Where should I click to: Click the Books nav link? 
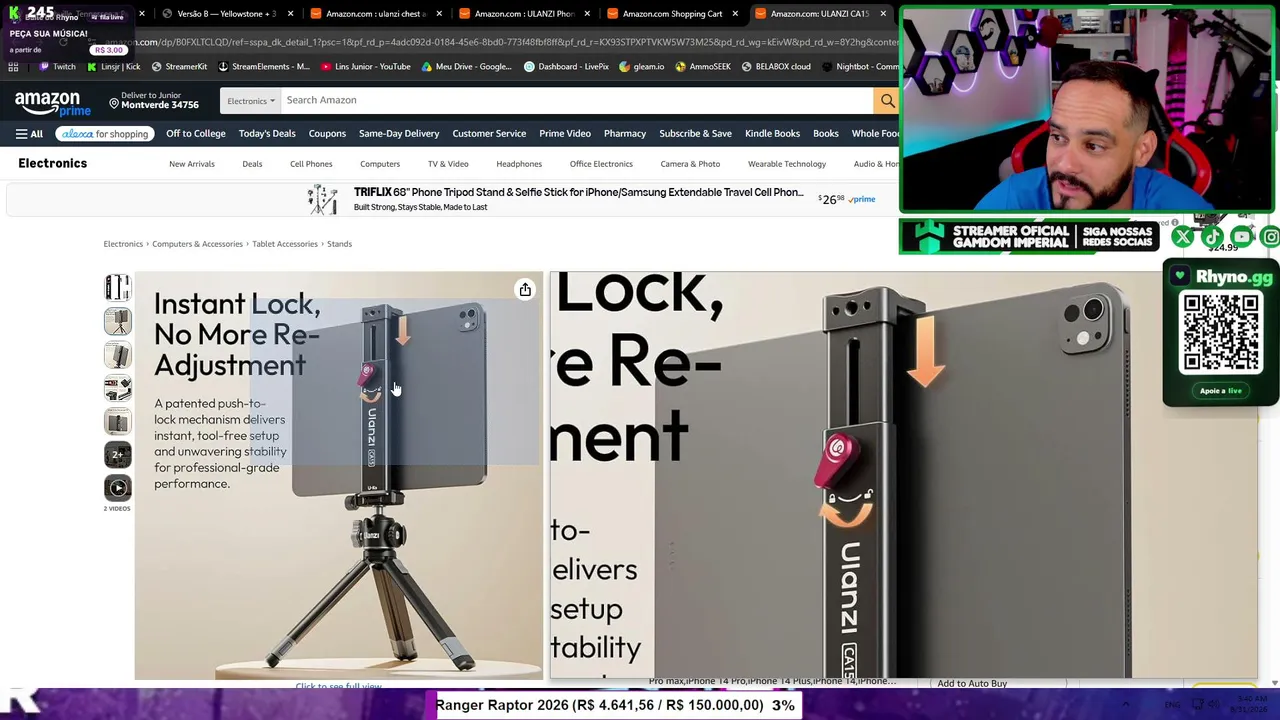coord(826,134)
